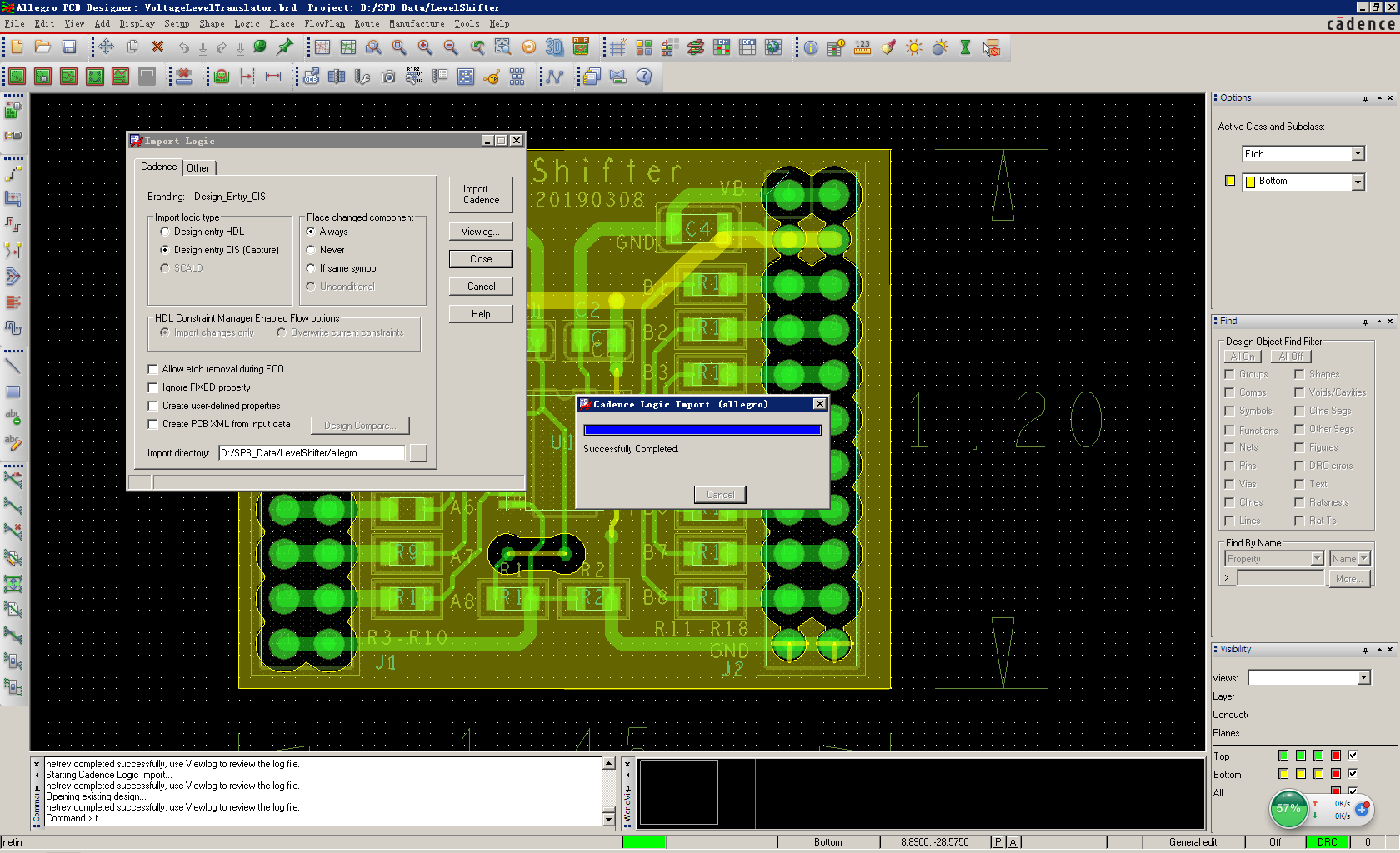Click the Zoom In magnifier icon
Screen dimensions: 1400x853
click(425, 47)
